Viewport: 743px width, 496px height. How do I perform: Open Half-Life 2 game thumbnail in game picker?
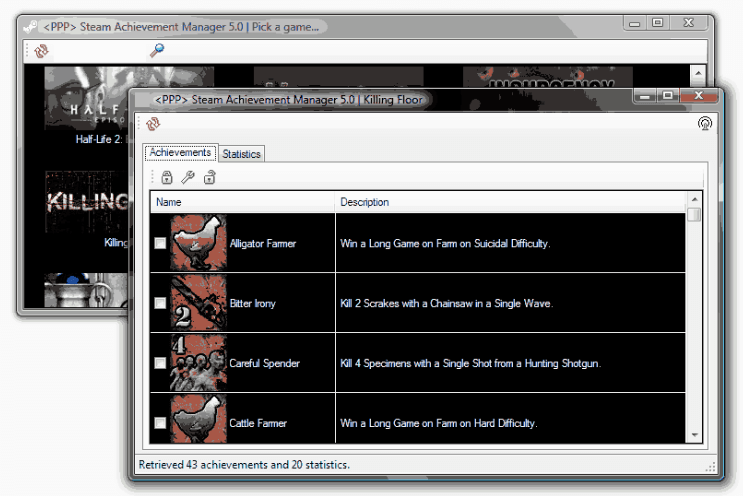coord(87,97)
